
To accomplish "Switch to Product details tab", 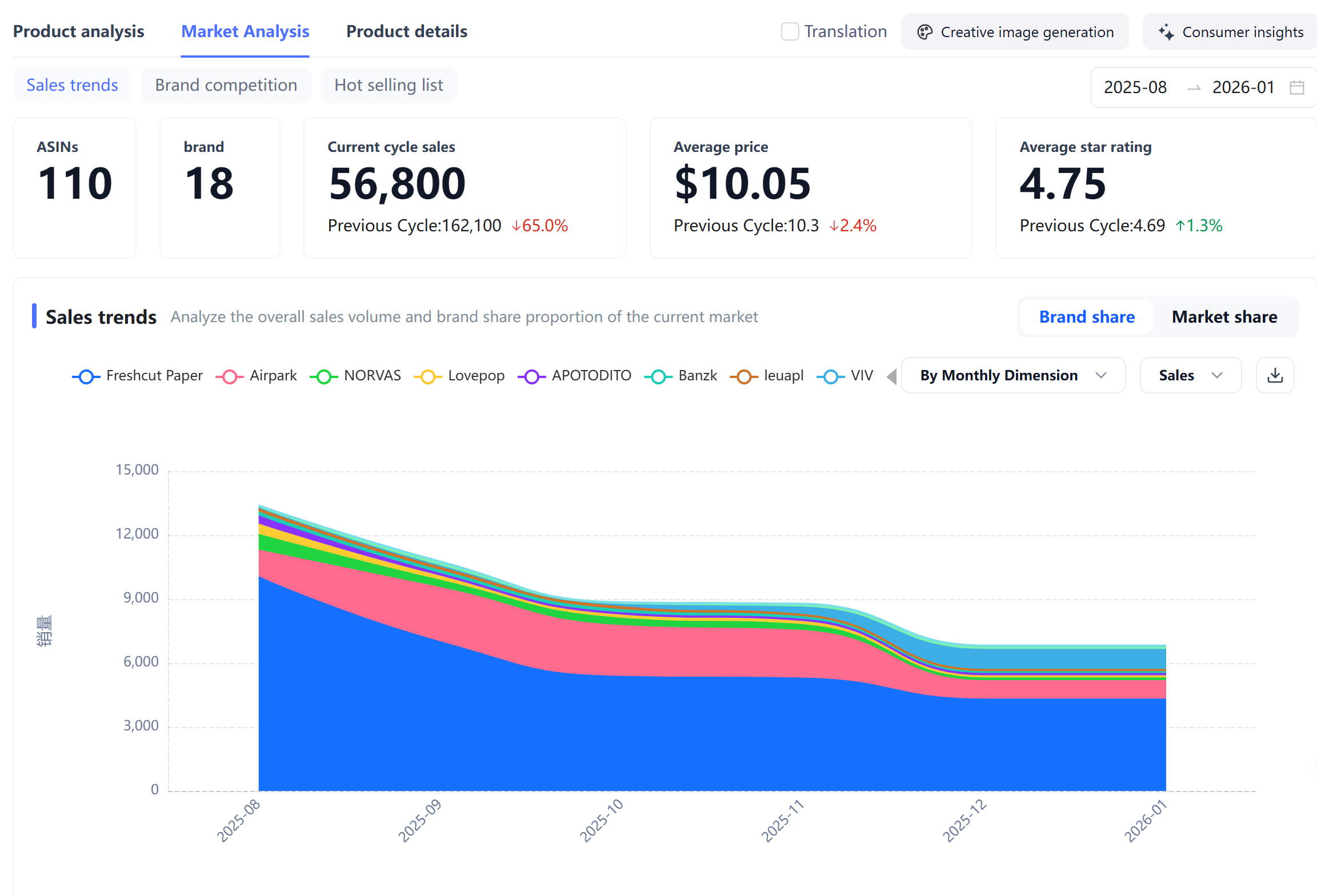I will pos(406,31).
